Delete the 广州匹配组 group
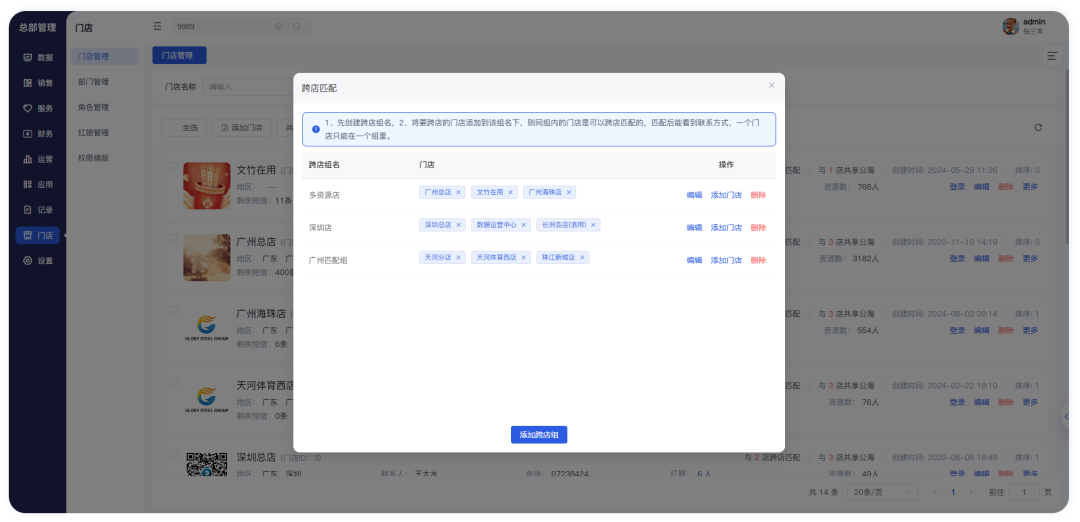 (x=758, y=260)
